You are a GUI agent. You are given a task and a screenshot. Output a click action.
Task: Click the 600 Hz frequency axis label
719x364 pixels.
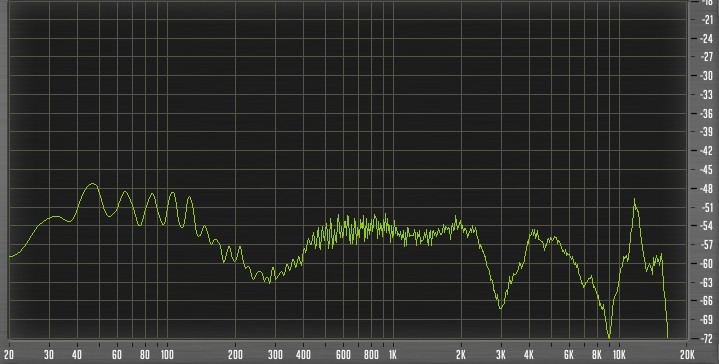343,354
